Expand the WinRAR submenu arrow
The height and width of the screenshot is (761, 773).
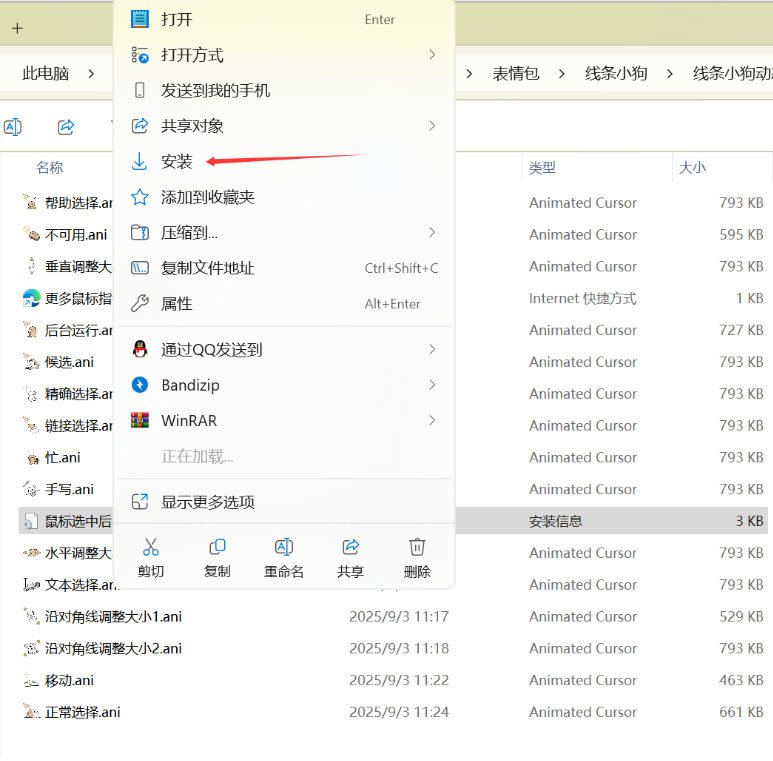[x=432, y=420]
